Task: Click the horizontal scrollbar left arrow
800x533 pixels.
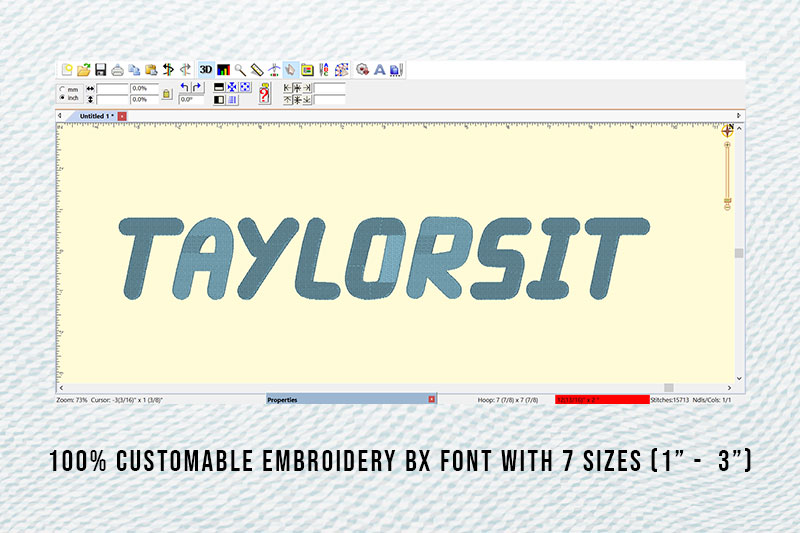Action: coord(61,388)
